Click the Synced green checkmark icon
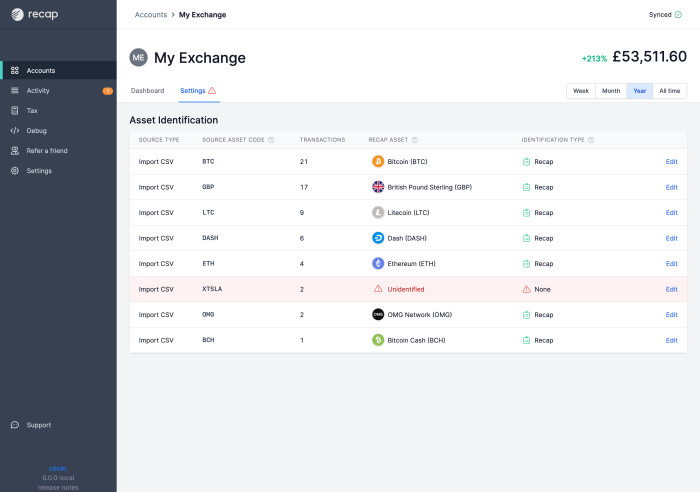 point(678,15)
